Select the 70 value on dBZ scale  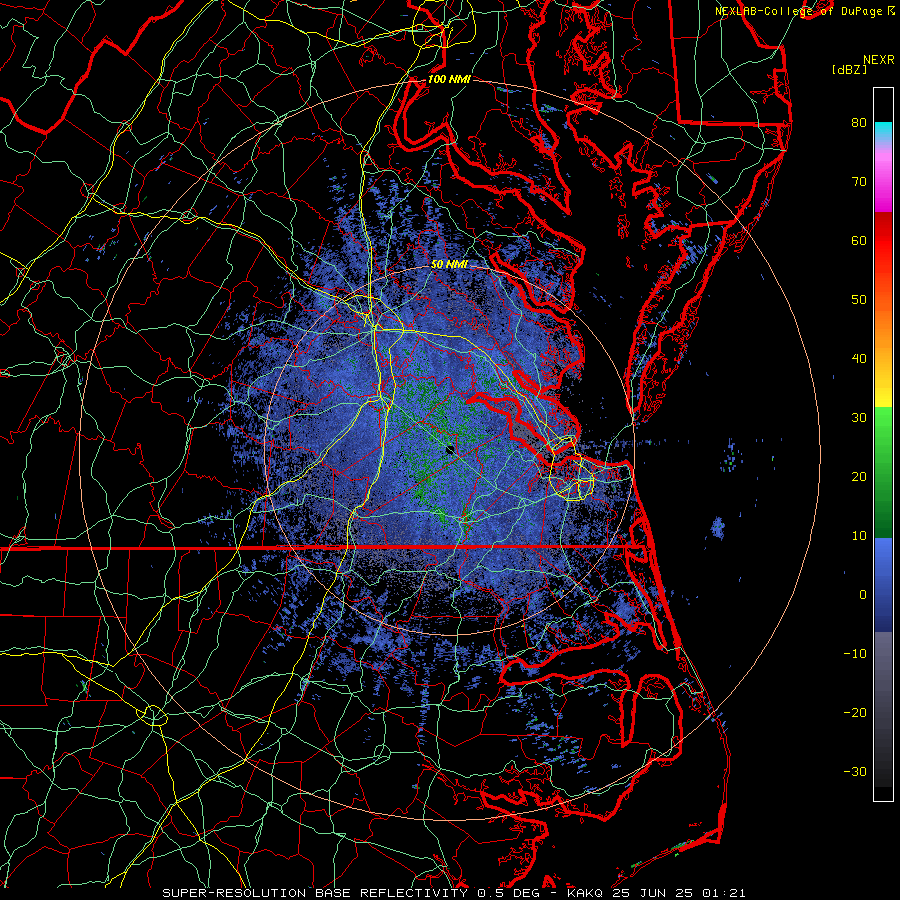(859, 181)
